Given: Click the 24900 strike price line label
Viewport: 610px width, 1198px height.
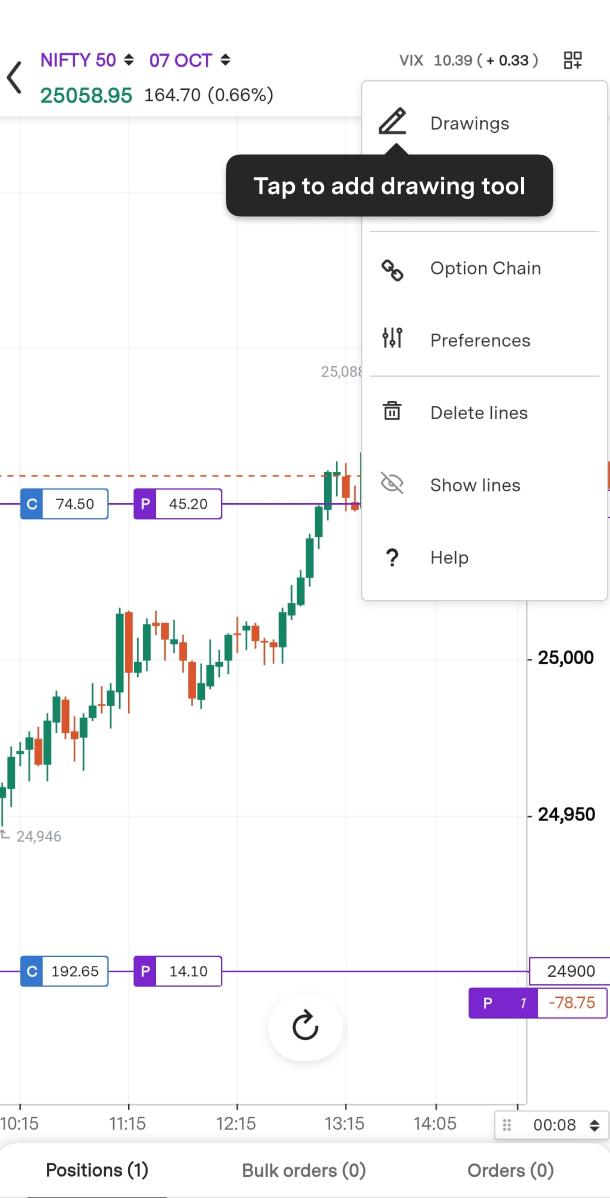Looking at the screenshot, I should coord(568,971).
